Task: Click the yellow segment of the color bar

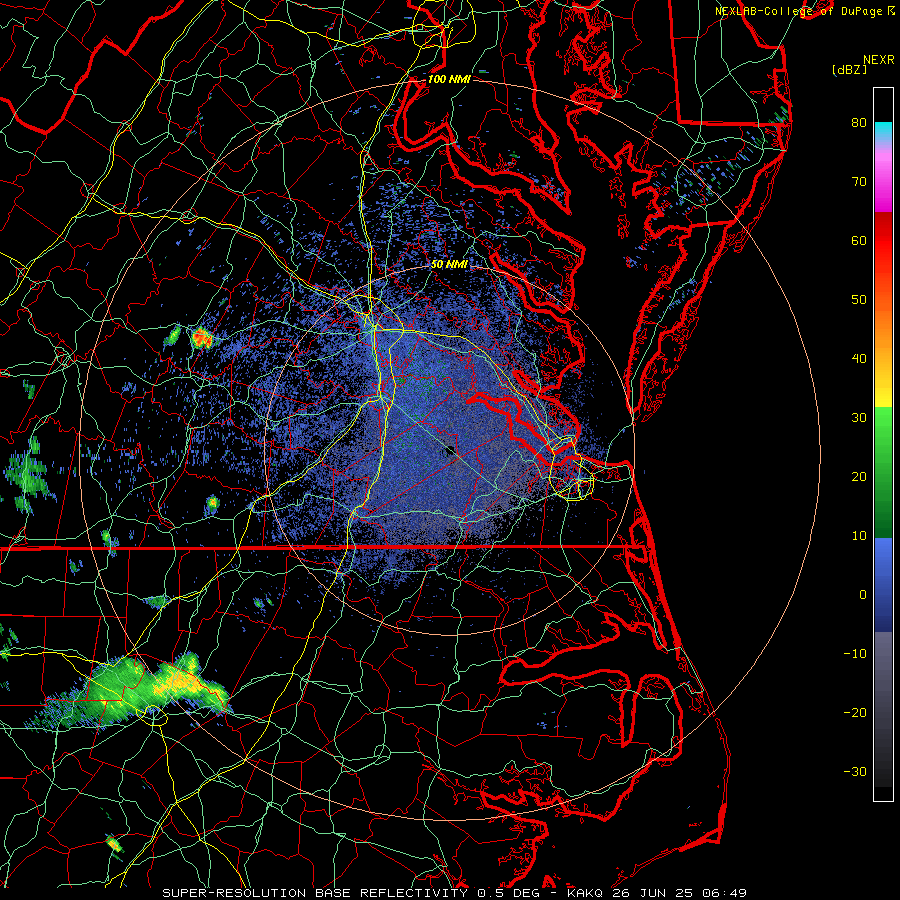Action: coord(883,395)
